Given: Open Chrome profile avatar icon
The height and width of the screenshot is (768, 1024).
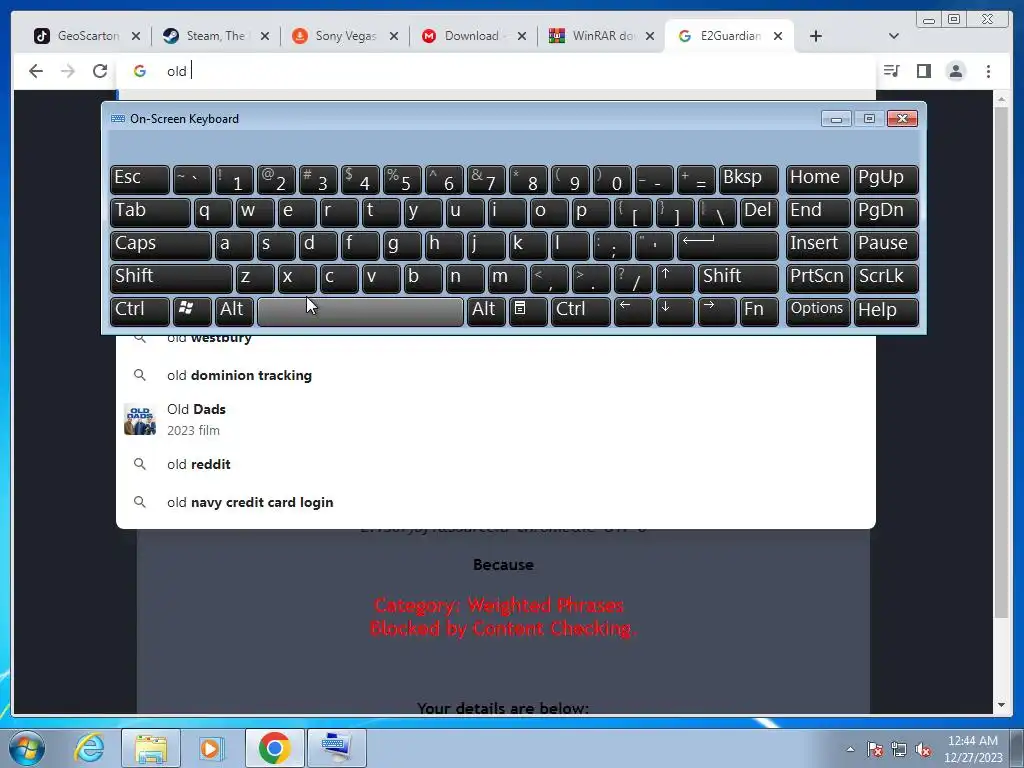Looking at the screenshot, I should coord(955,71).
